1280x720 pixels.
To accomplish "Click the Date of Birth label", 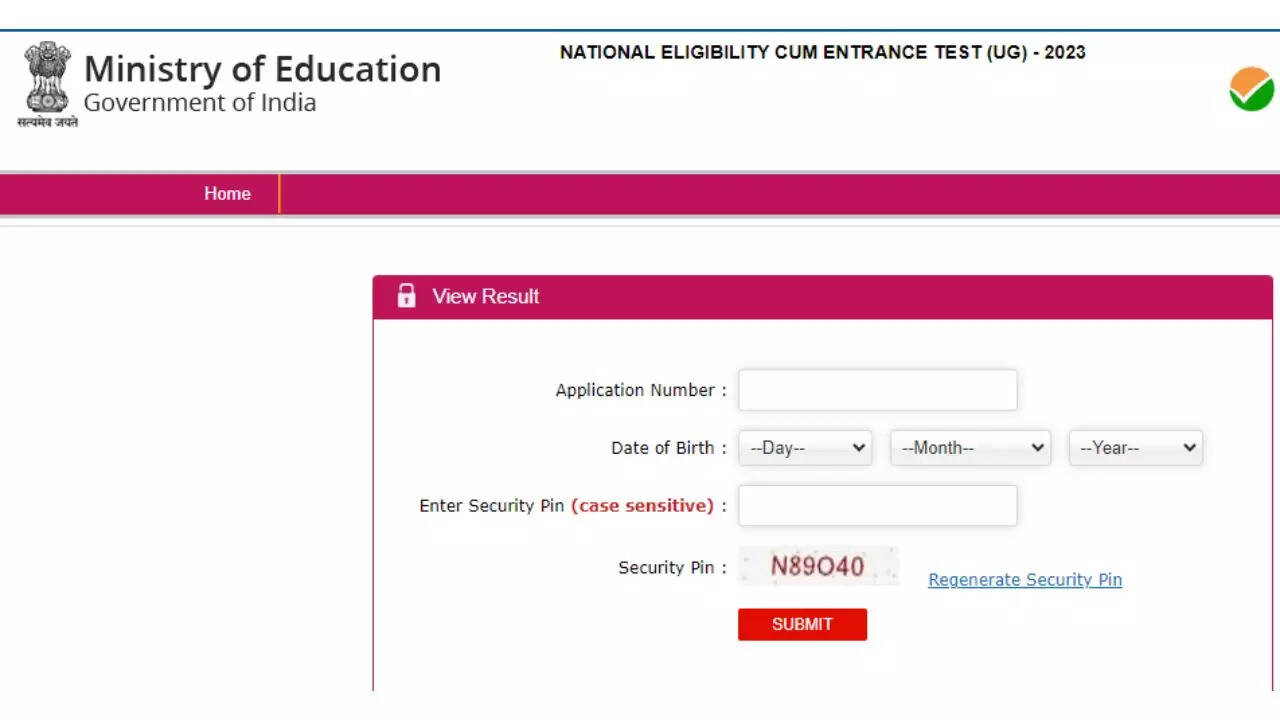I will [663, 448].
